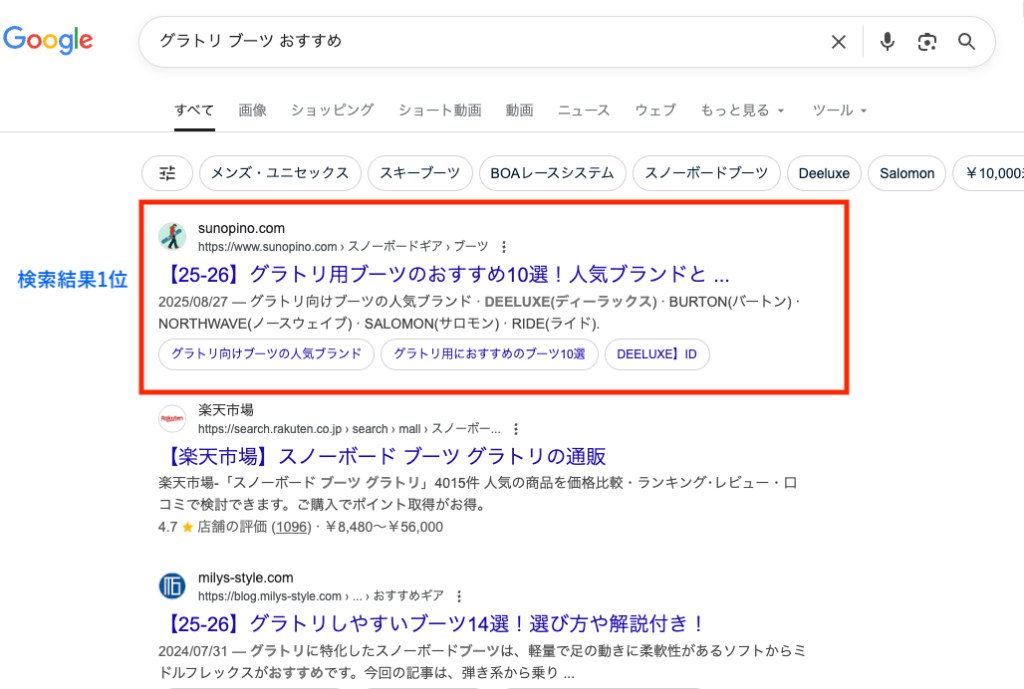The image size is (1024, 689).
Task: Open sitelink グラトリ用におすすめのブーツ10選
Action: click(489, 354)
